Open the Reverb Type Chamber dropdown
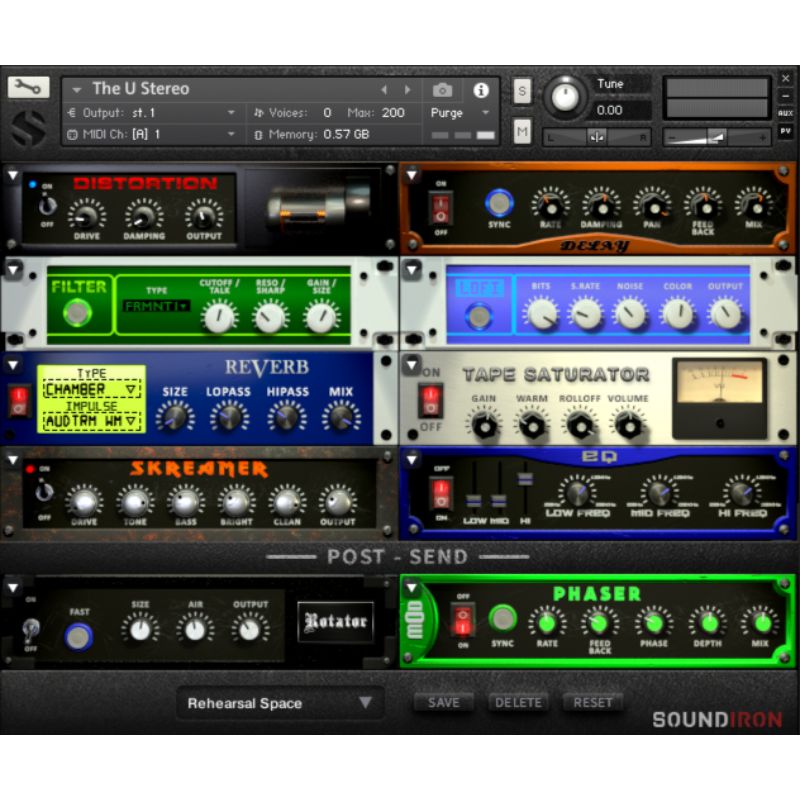Image resolution: width=800 pixels, height=800 pixels. (92, 389)
